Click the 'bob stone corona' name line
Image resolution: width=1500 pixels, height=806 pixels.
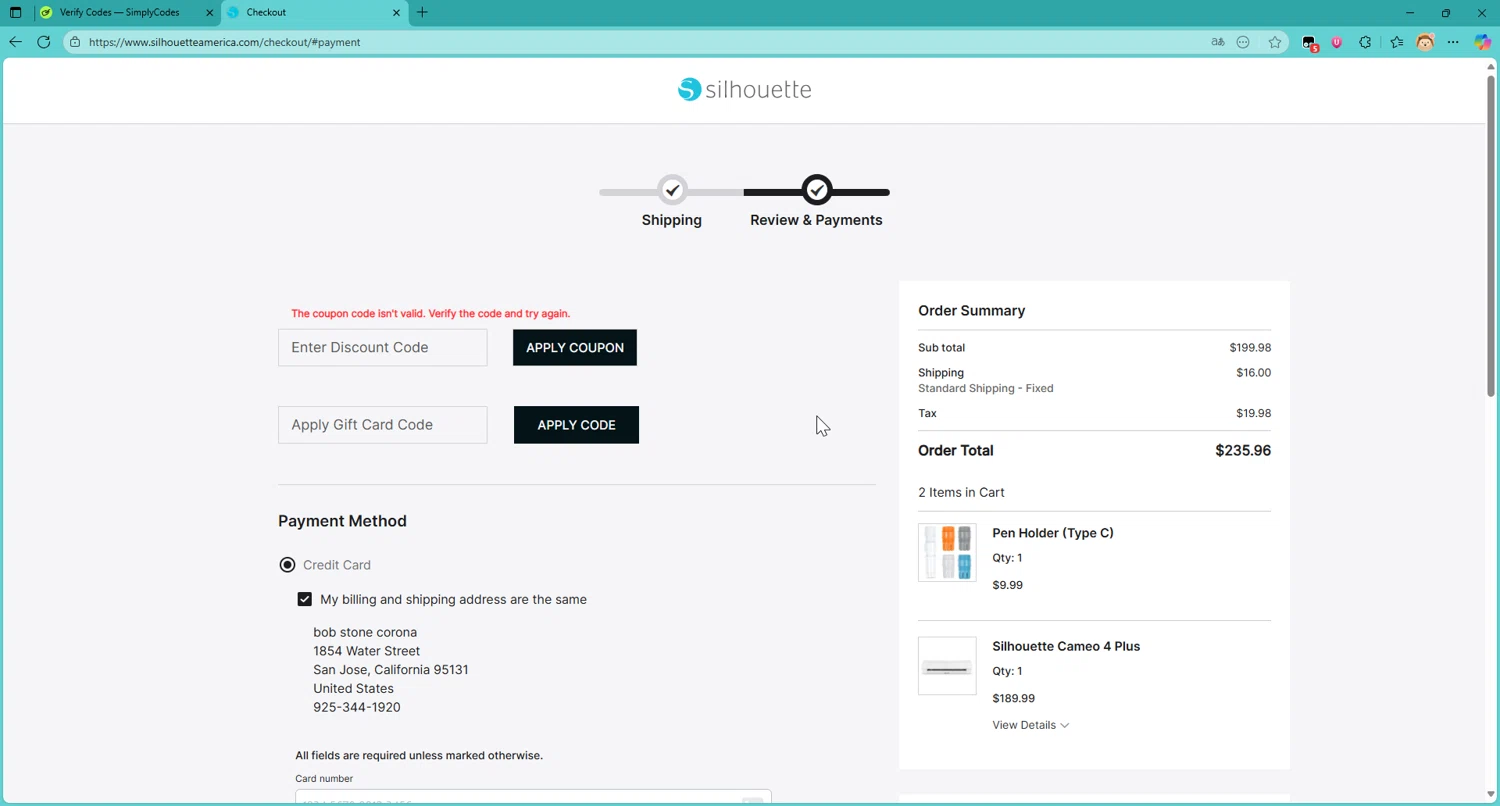(365, 632)
